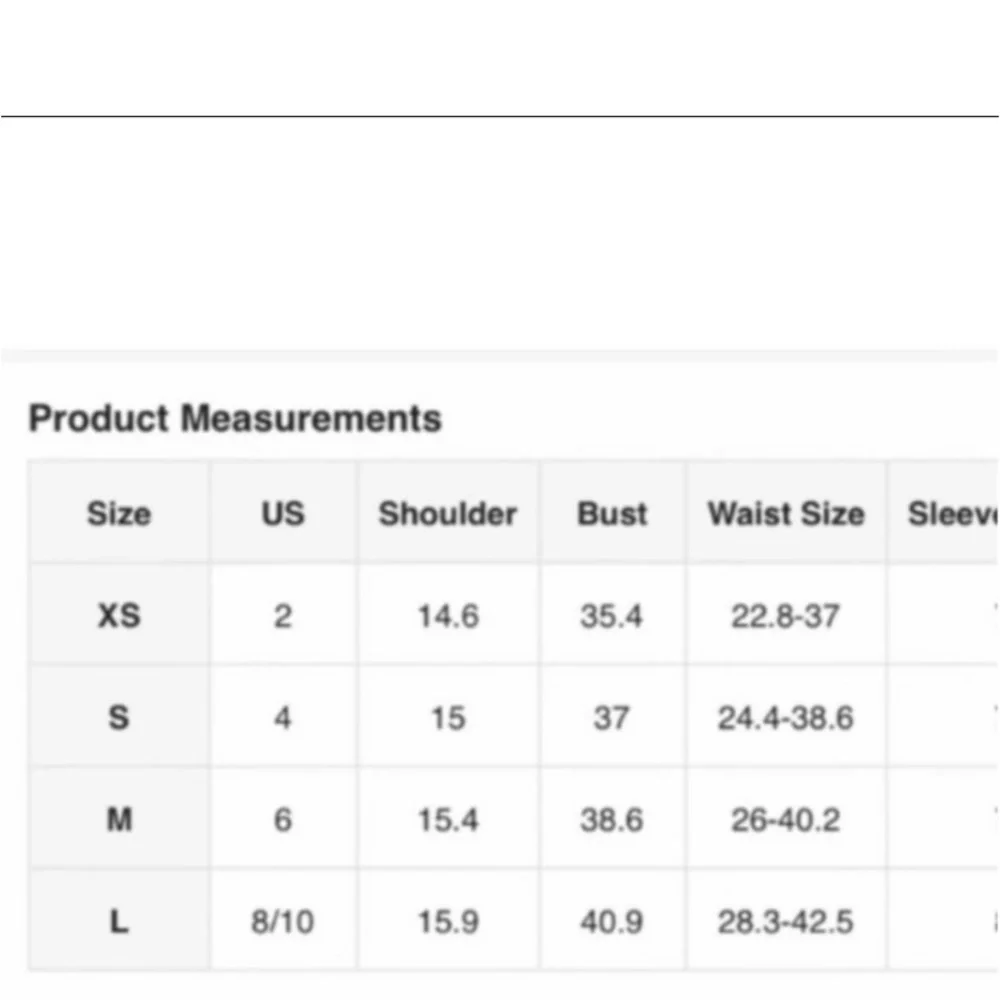1000x1000 pixels.
Task: Click the S size row label
Action: point(118,718)
